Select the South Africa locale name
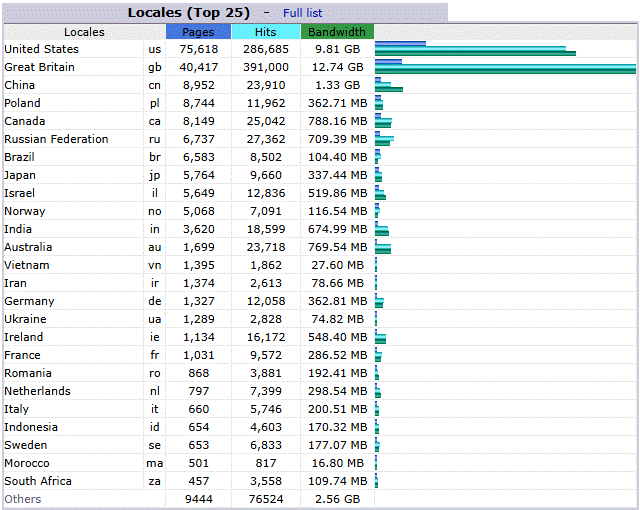The image size is (640, 510). coord(36,481)
